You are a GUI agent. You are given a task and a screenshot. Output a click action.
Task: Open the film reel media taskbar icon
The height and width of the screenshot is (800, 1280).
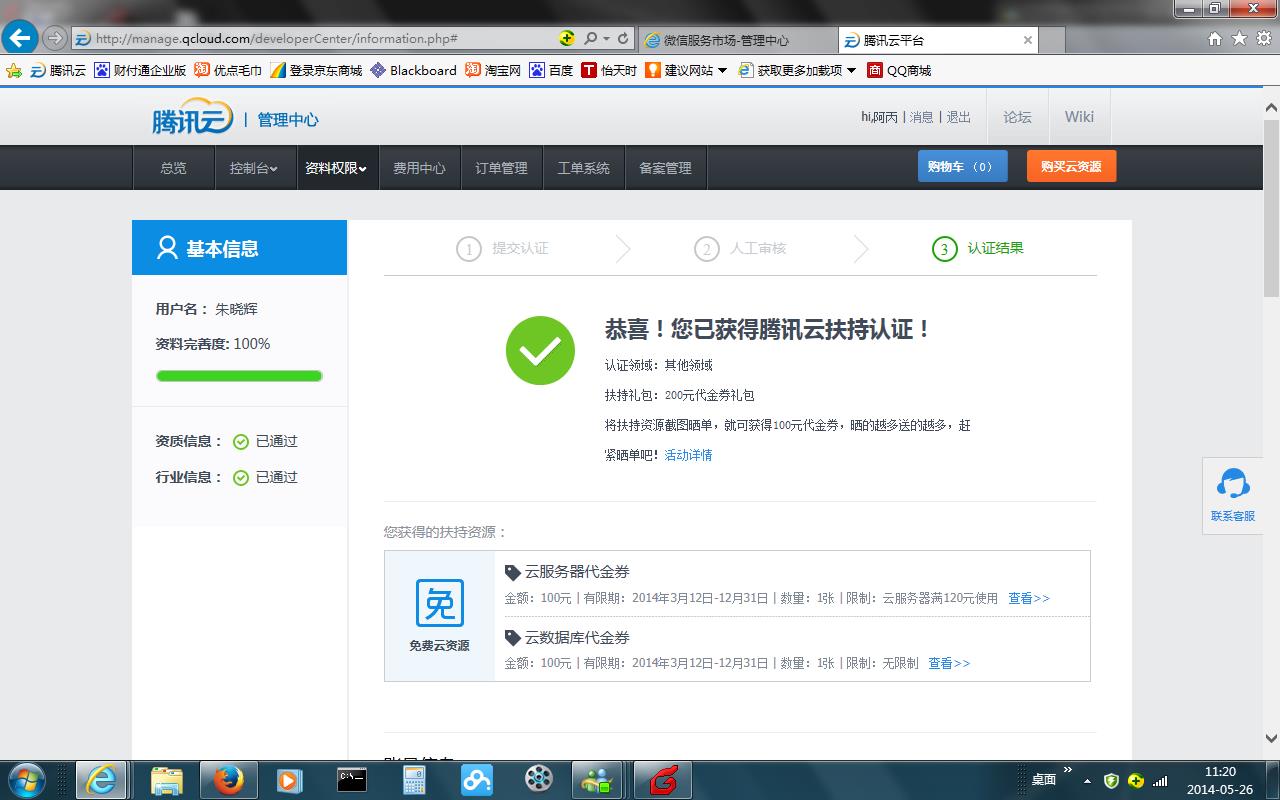click(538, 780)
